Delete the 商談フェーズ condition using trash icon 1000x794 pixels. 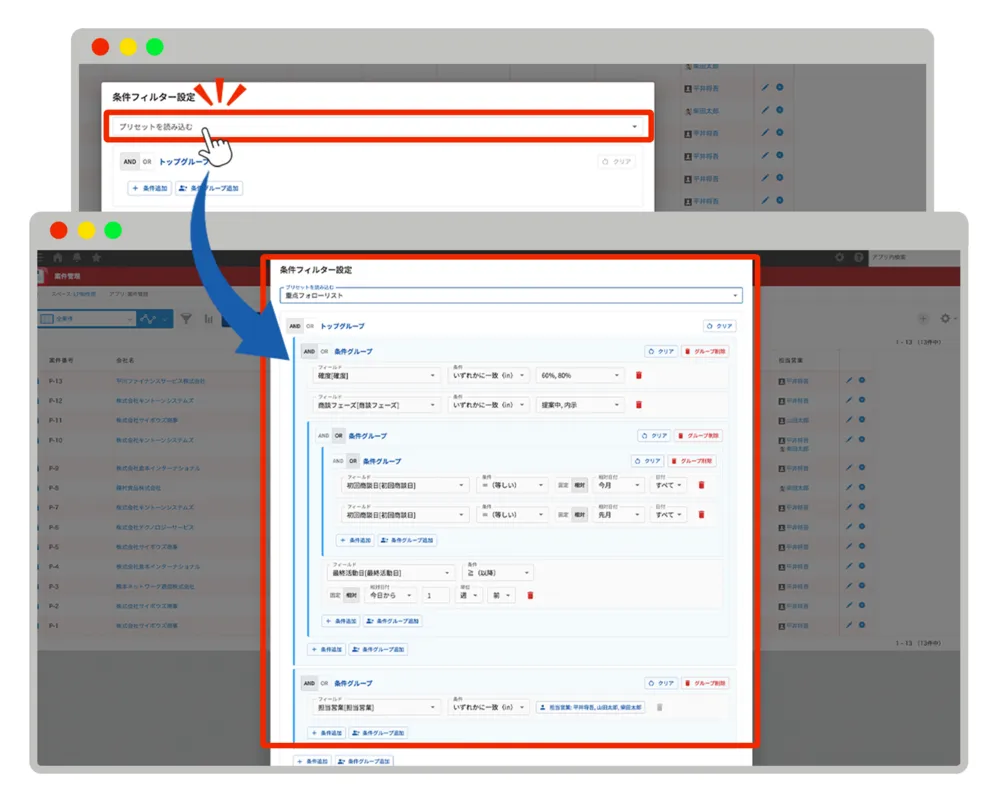639,405
